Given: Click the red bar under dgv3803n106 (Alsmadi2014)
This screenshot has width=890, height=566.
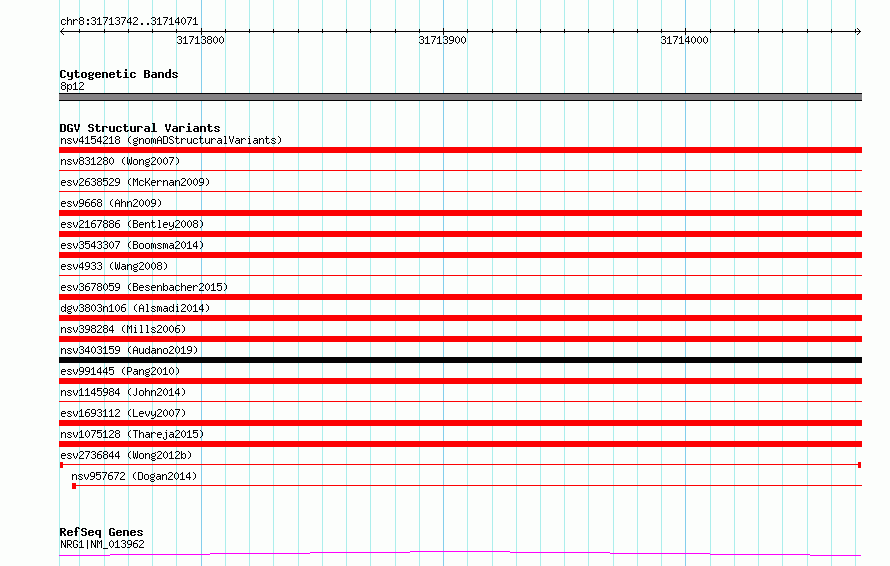Looking at the screenshot, I should coord(460,318).
